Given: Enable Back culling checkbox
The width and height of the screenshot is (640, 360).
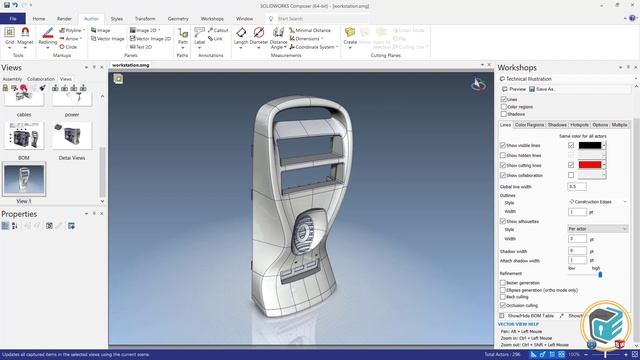Looking at the screenshot, I should [x=503, y=297].
